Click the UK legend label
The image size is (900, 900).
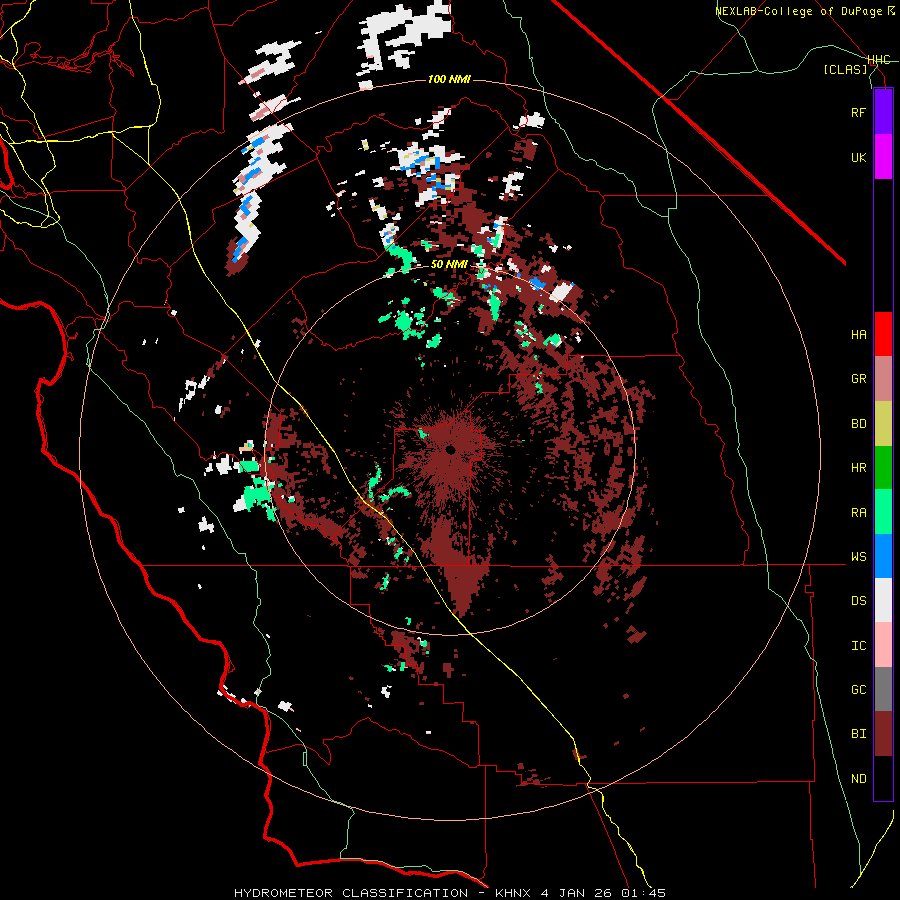[858, 157]
